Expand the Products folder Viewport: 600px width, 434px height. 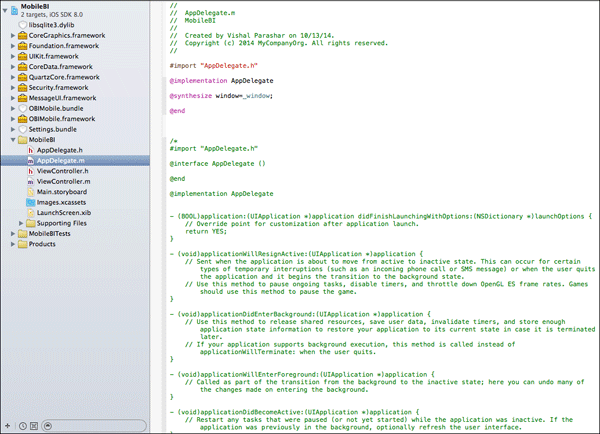click(12, 244)
